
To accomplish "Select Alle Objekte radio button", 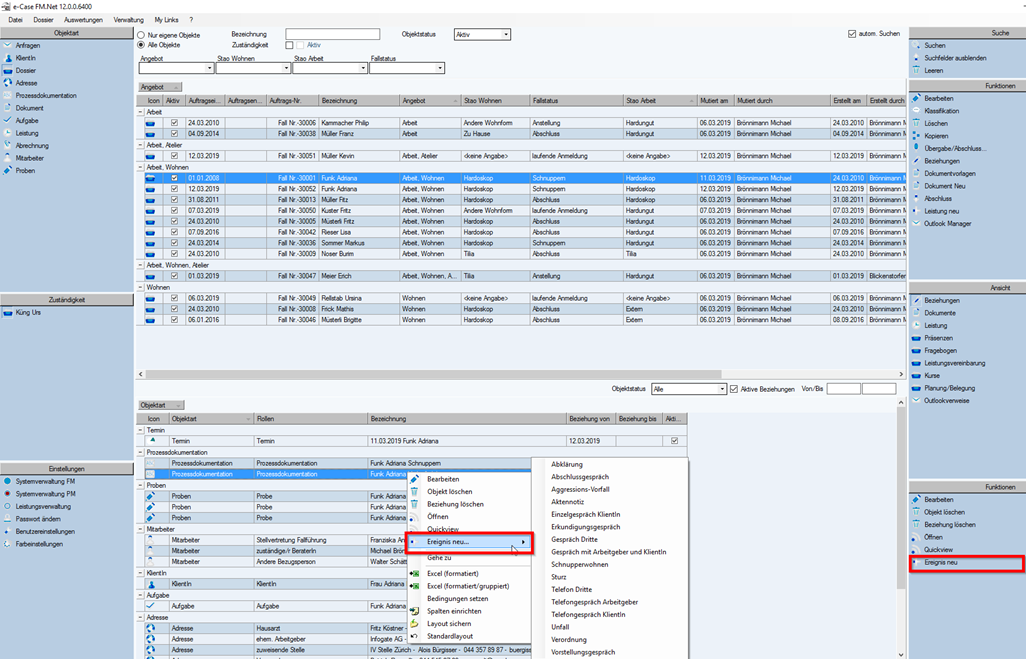I will click(141, 45).
